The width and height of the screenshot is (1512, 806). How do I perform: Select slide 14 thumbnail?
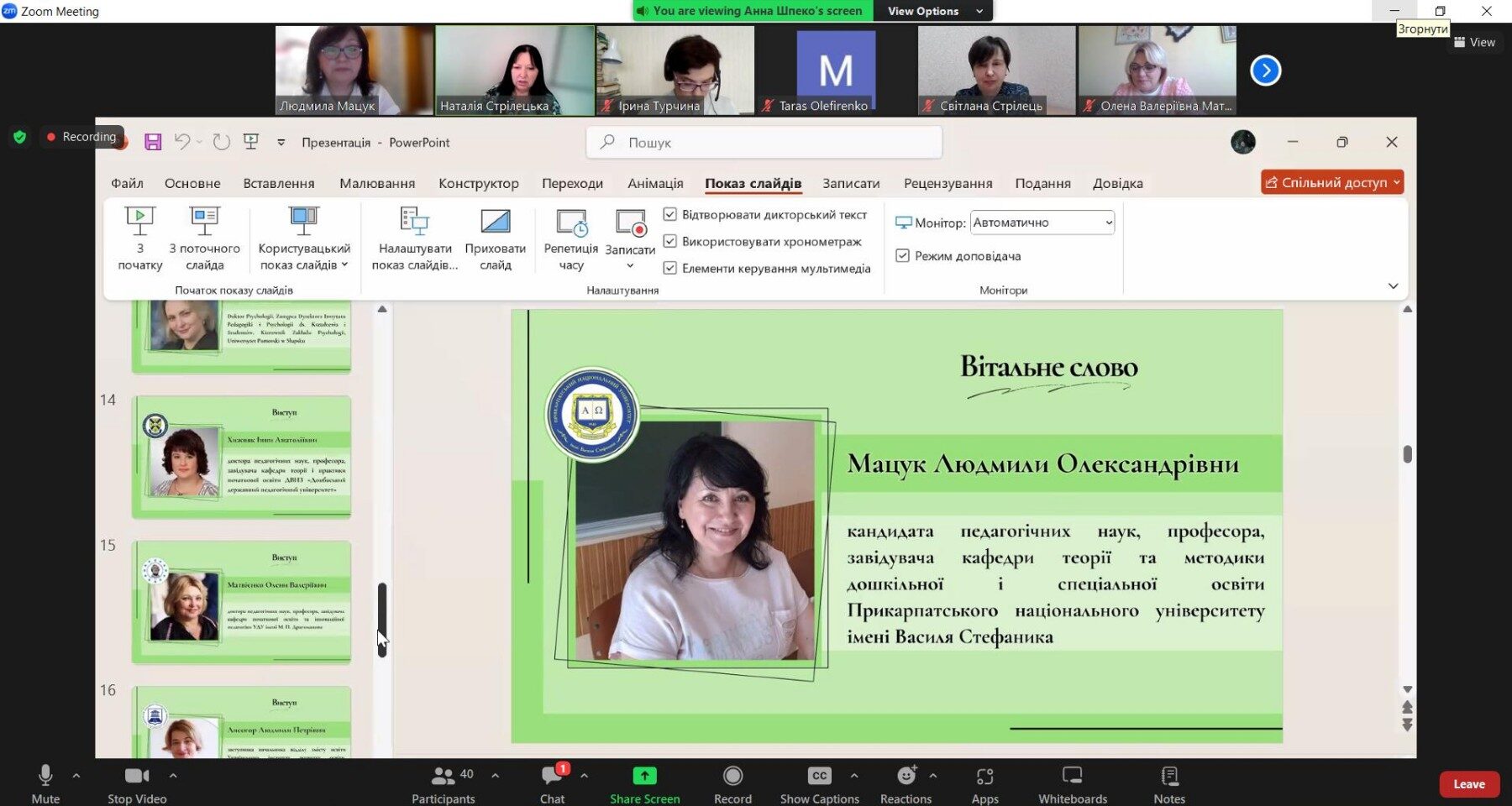coord(241,458)
